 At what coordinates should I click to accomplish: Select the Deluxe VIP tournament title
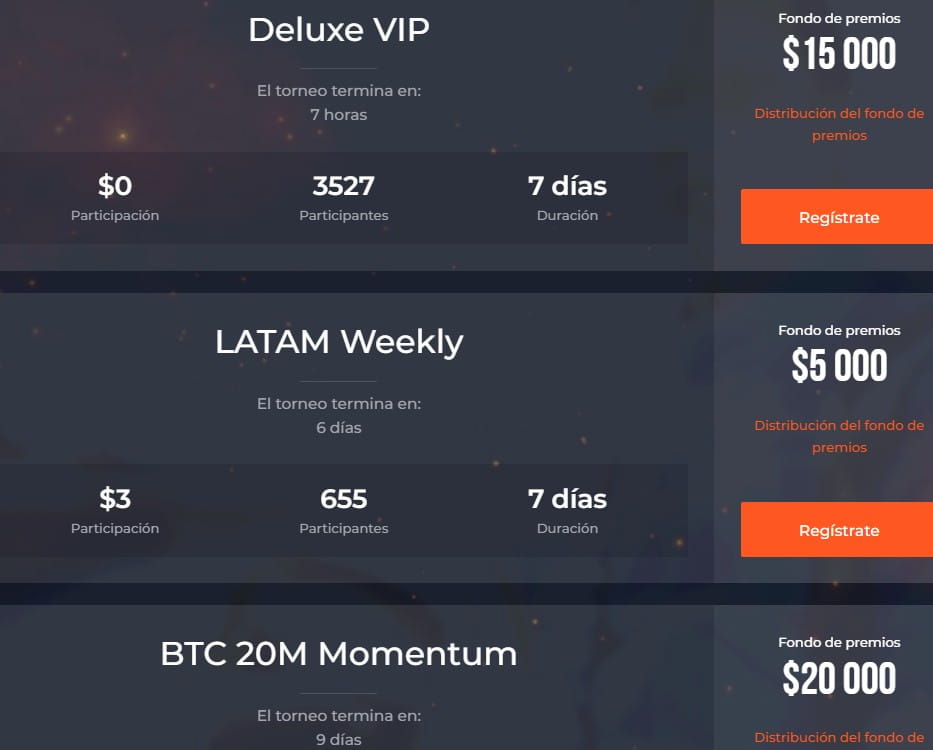click(x=339, y=30)
